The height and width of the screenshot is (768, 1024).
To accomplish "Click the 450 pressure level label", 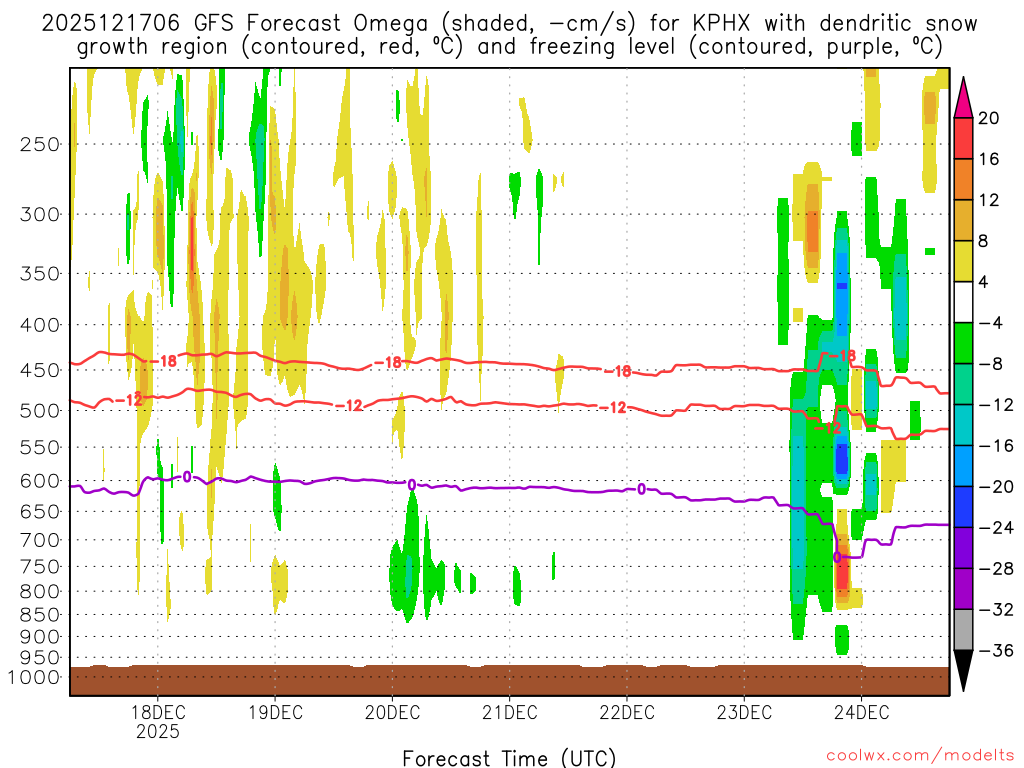I will (40, 370).
